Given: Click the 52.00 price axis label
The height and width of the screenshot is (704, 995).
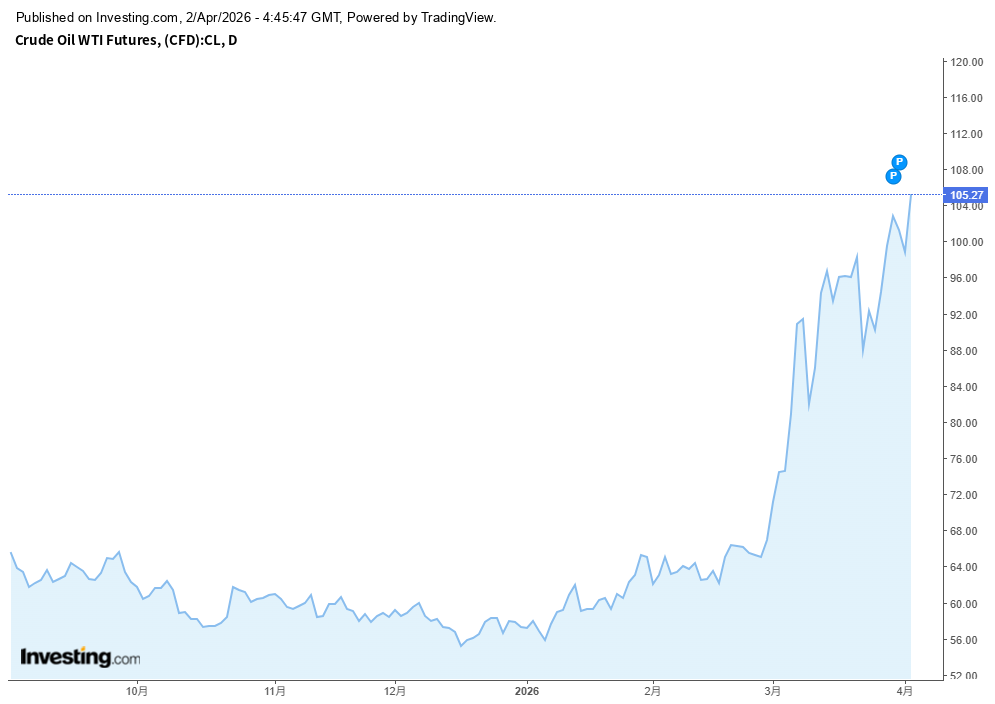Looking at the screenshot, I should pos(966,676).
